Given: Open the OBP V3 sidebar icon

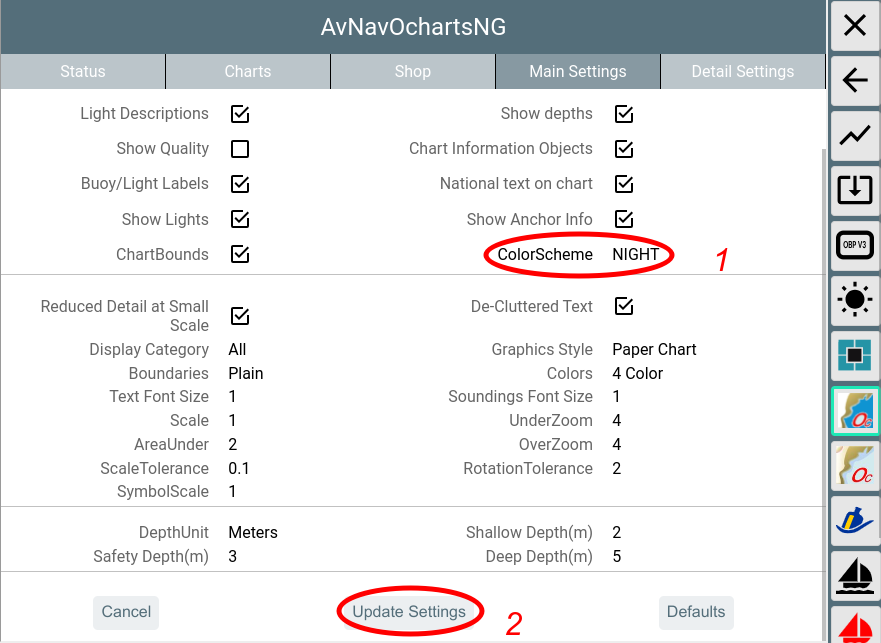Looking at the screenshot, I should [x=855, y=244].
